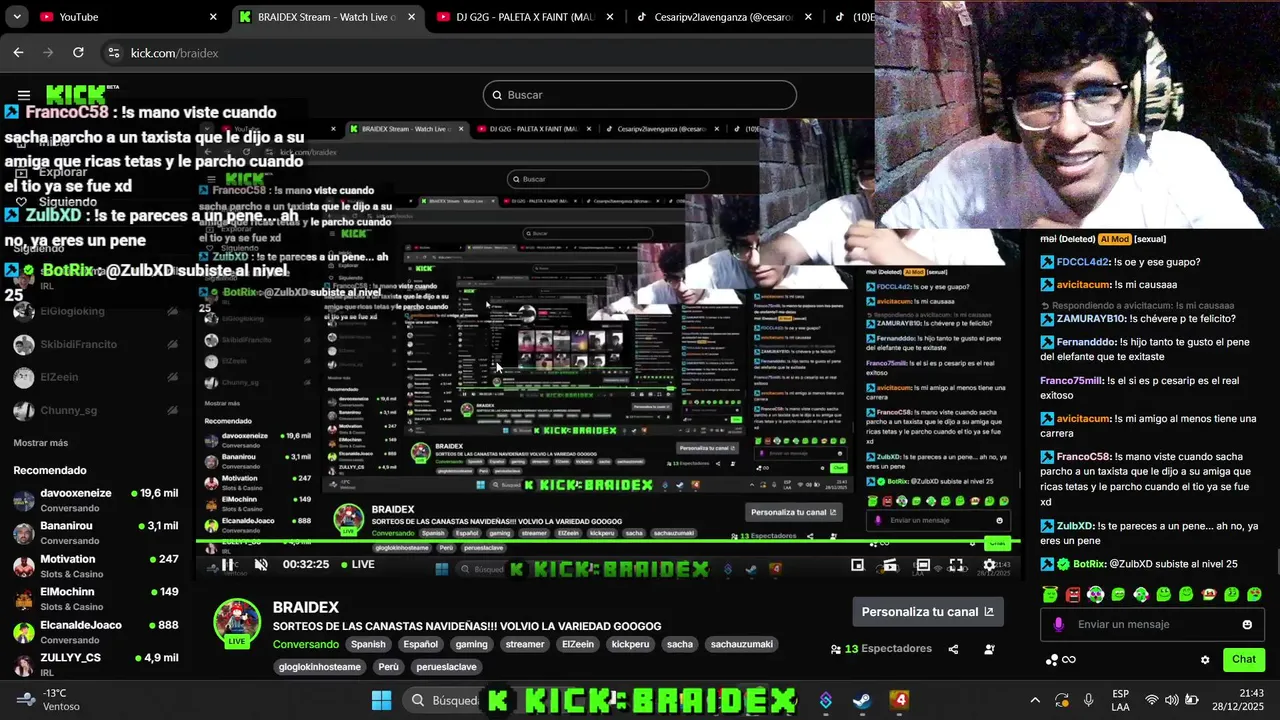Open davooxeneize recommended channel
1280x720 pixels.
point(95,500)
